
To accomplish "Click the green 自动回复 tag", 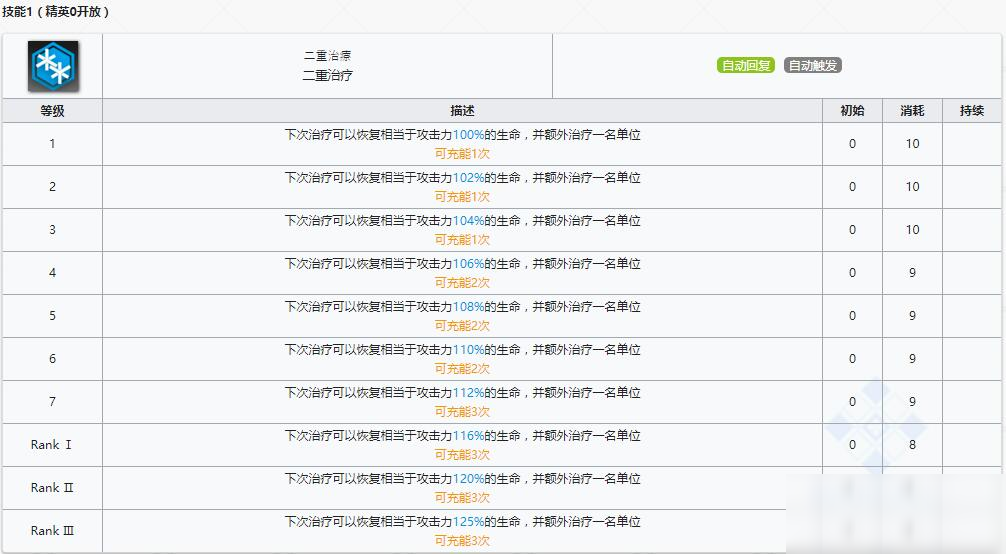I will click(x=746, y=65).
